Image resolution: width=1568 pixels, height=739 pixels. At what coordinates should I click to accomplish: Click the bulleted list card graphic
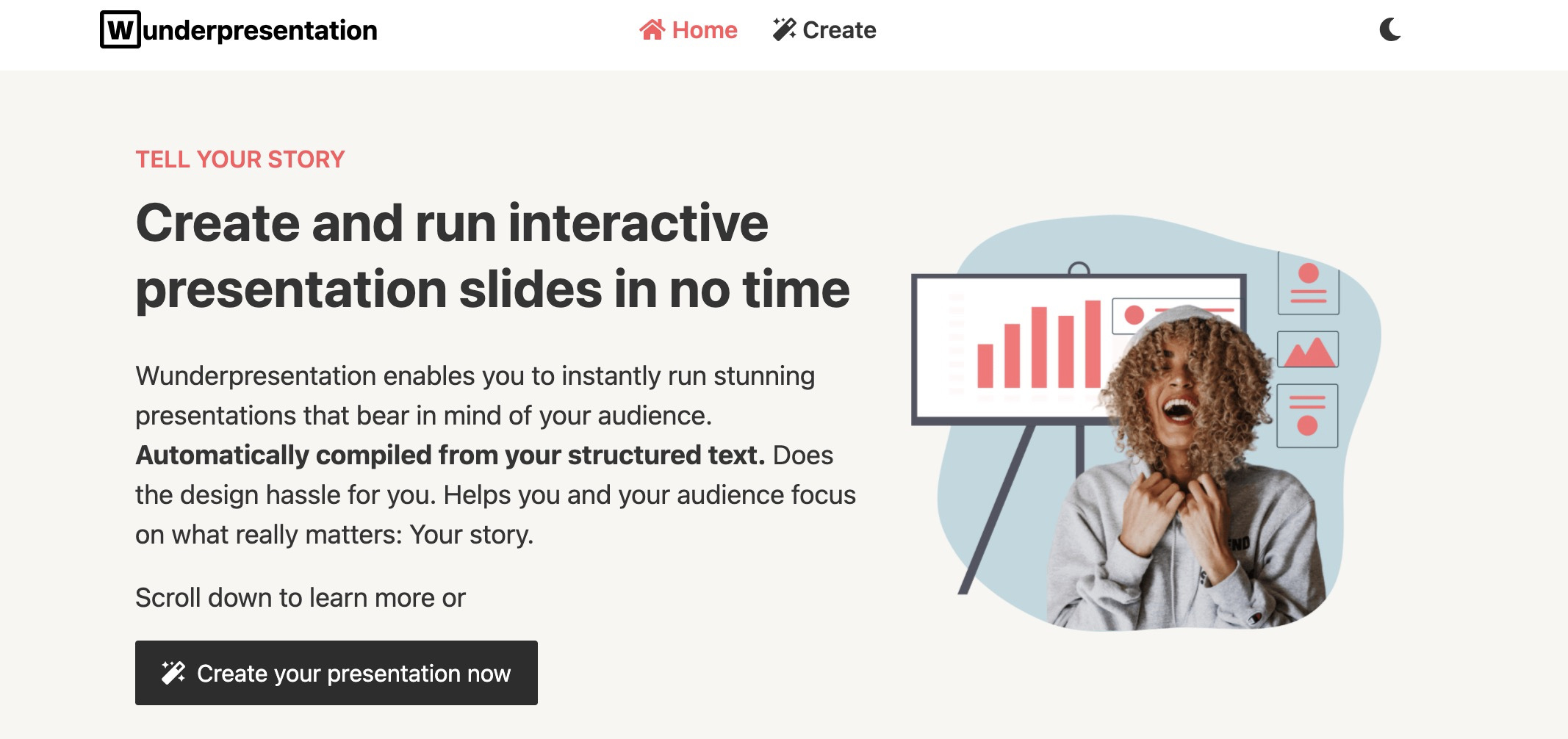[1307, 411]
